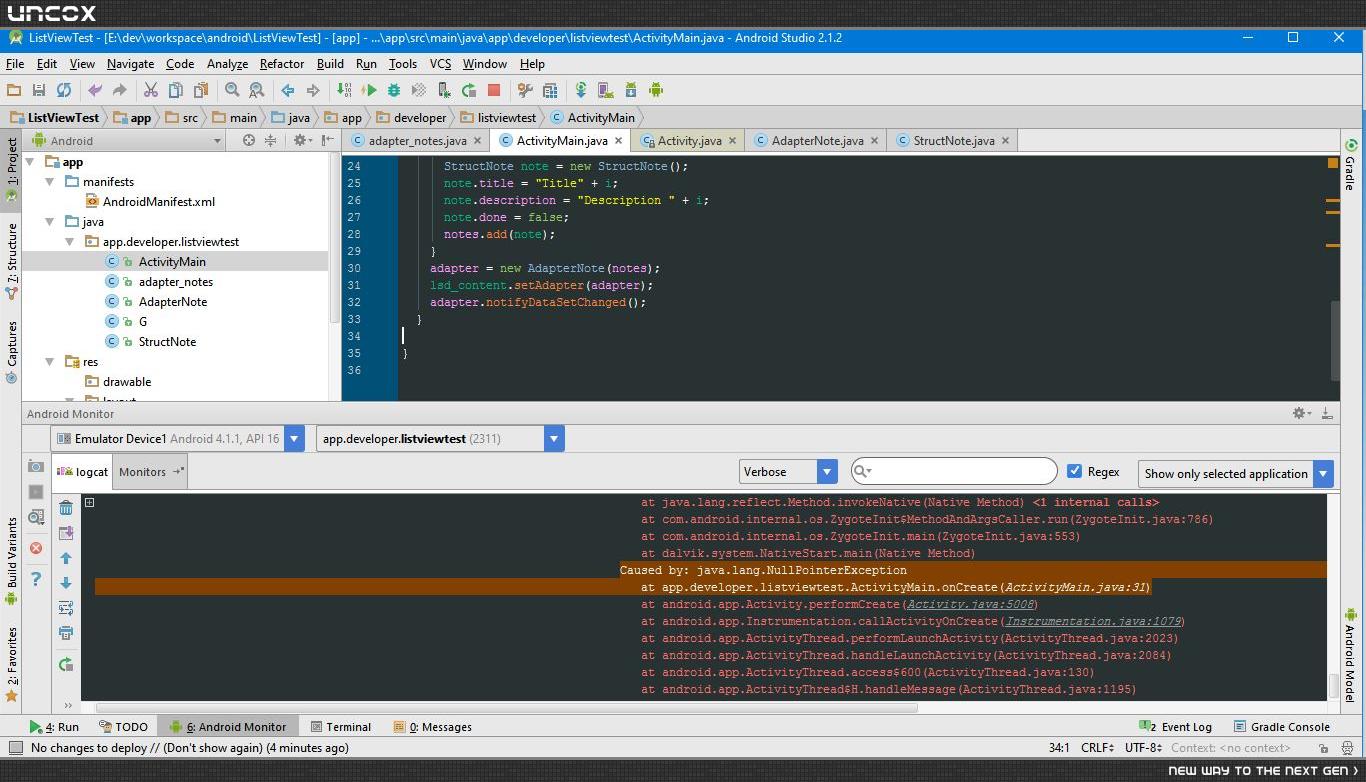Switch to the Monitors tab
Image resolution: width=1366 pixels, height=782 pixels.
click(150, 472)
